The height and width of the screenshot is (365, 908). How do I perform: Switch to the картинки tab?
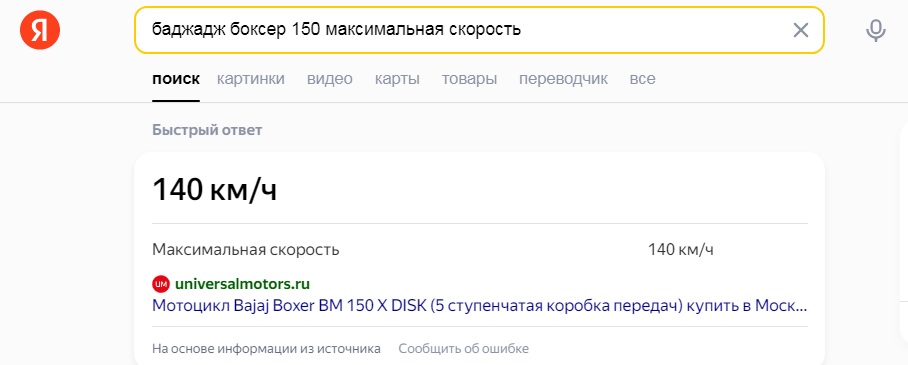(x=251, y=79)
